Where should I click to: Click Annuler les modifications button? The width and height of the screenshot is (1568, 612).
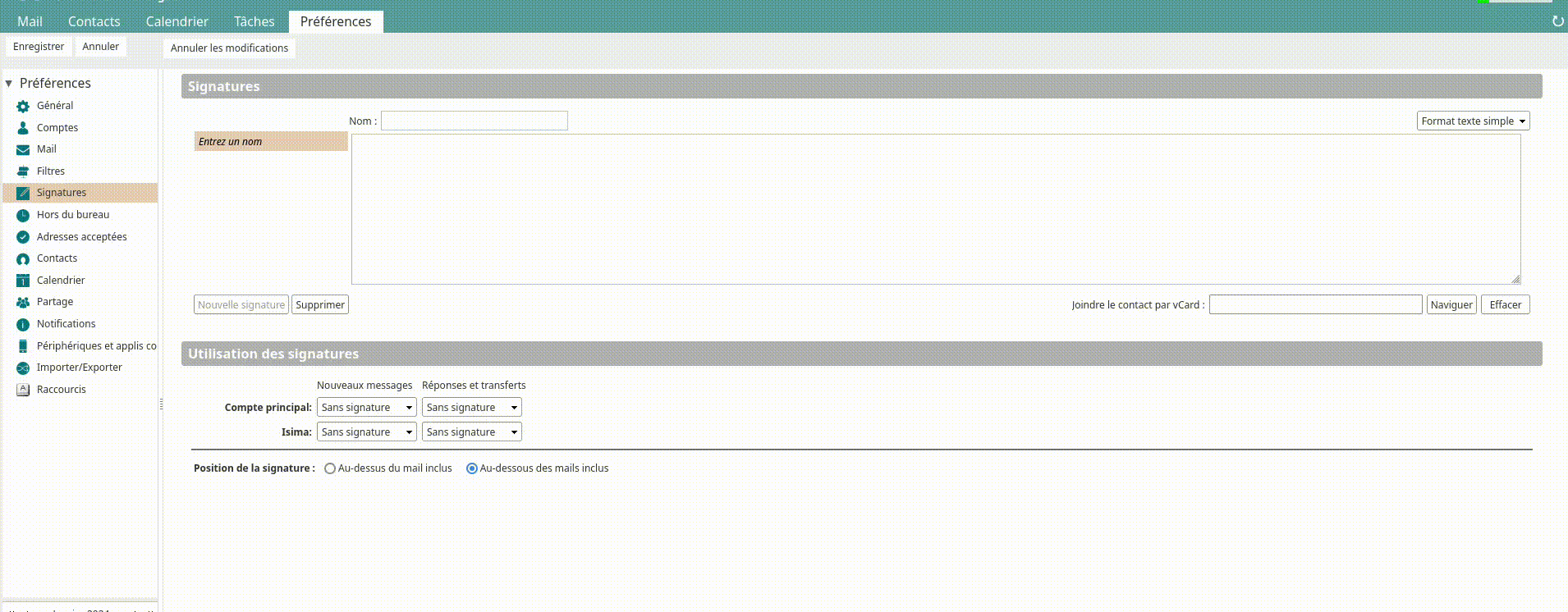(229, 48)
